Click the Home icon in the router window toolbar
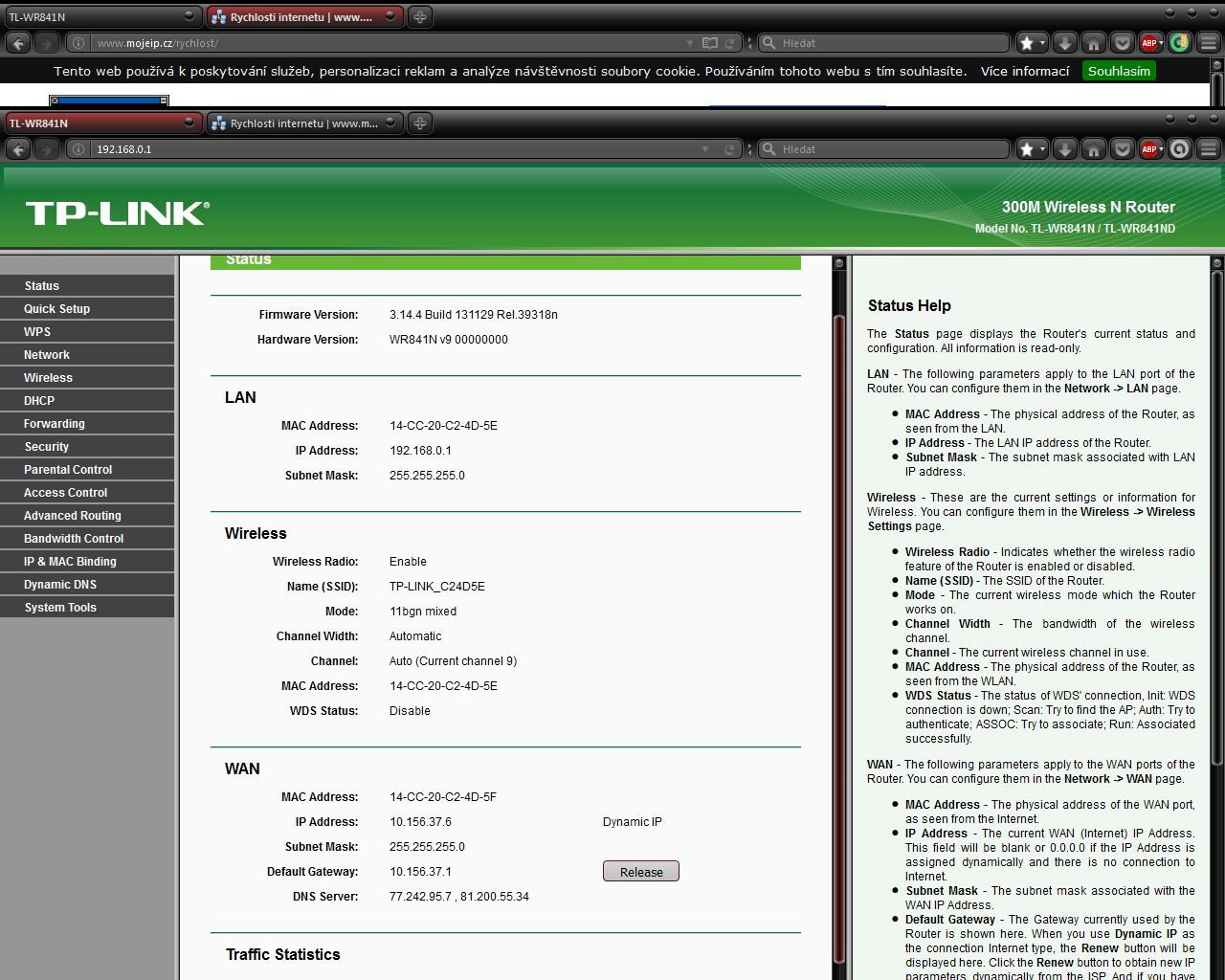Viewport: 1225px width, 980px height. point(1093,149)
